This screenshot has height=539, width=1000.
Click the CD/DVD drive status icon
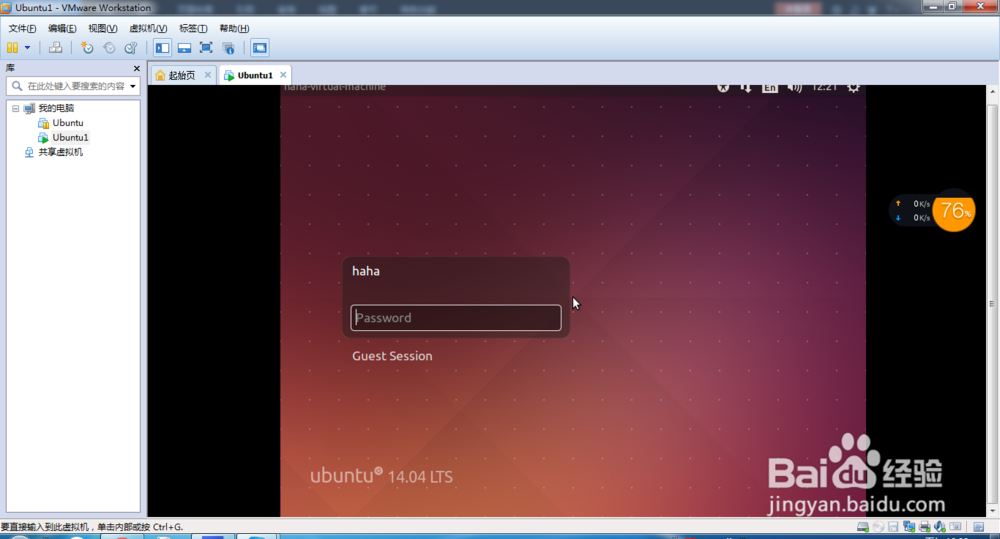point(878,527)
